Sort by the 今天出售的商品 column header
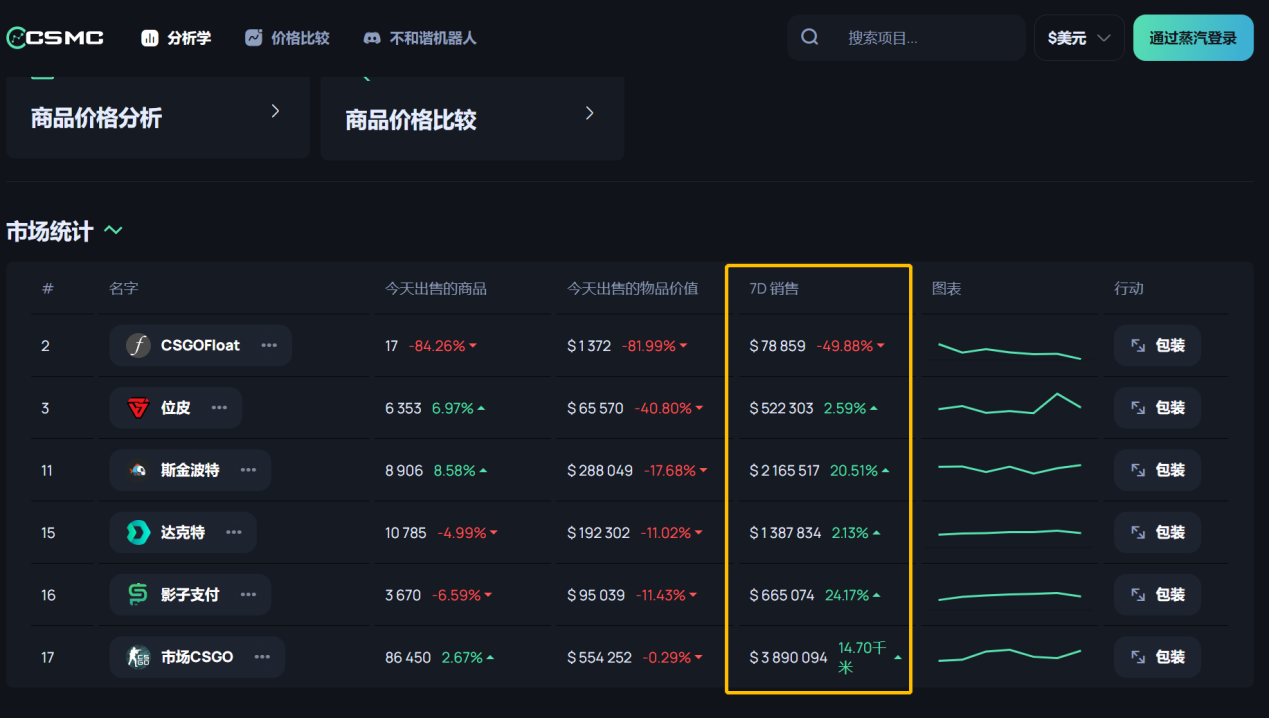Image resolution: width=1269 pixels, height=718 pixels. (x=436, y=288)
